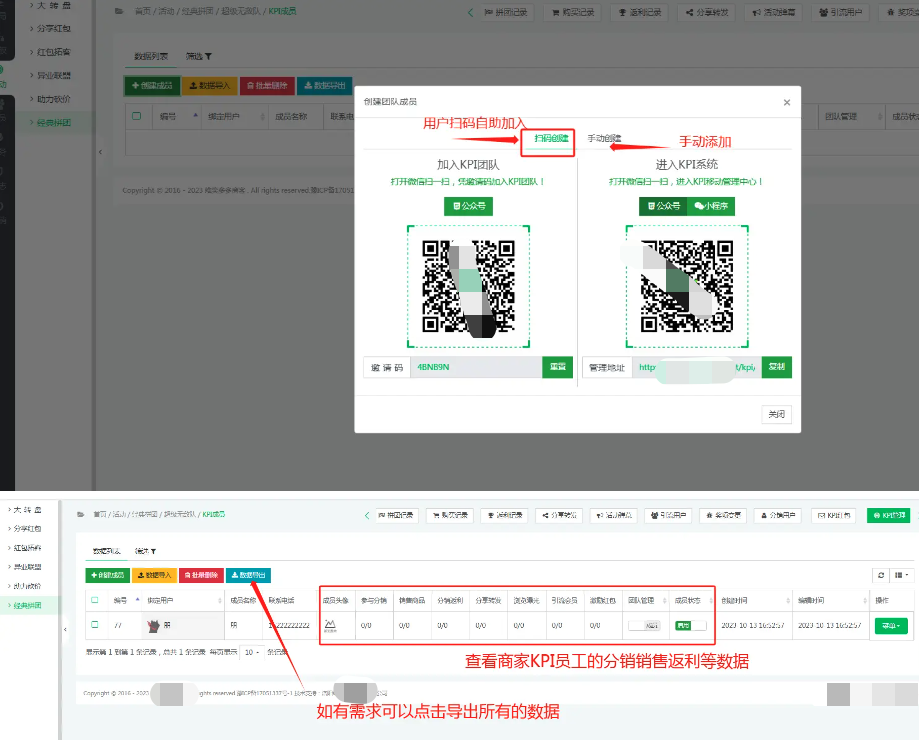Image resolution: width=919 pixels, height=740 pixels.
Task: Change per-page count dropdown showing 10
Action: pyautogui.click(x=252, y=652)
